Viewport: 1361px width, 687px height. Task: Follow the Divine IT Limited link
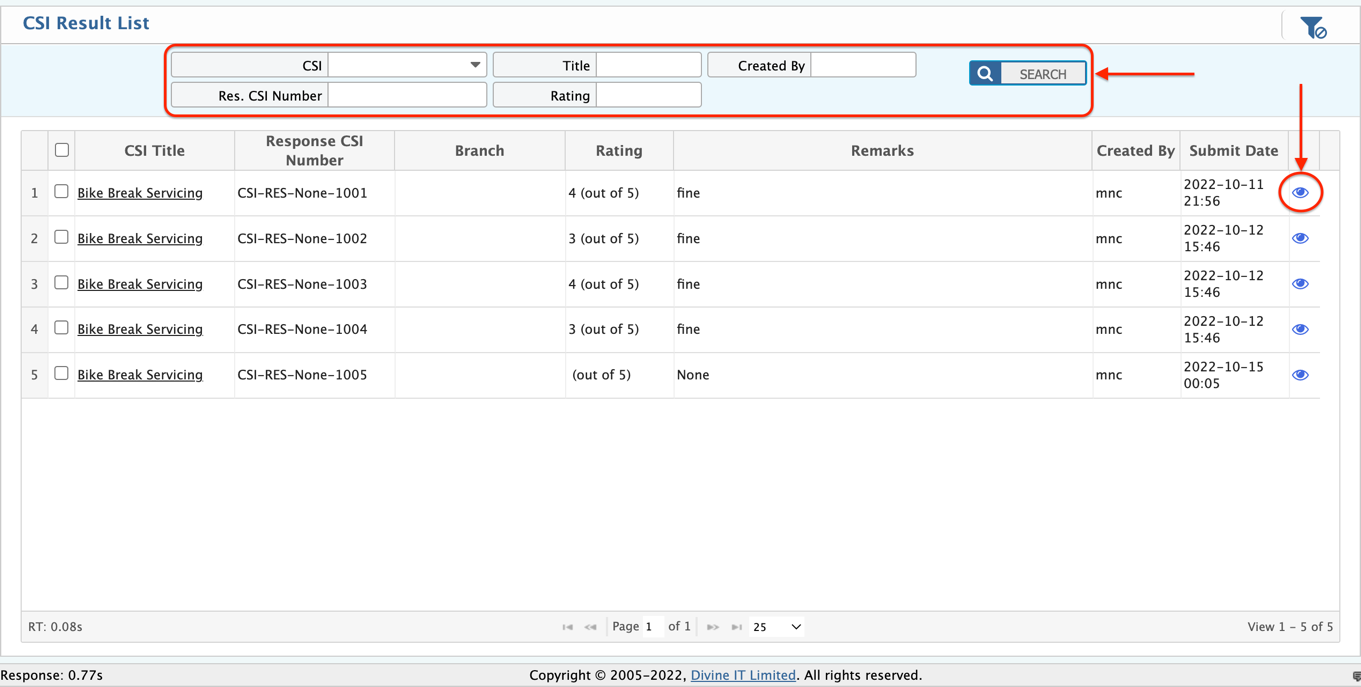tap(743, 675)
